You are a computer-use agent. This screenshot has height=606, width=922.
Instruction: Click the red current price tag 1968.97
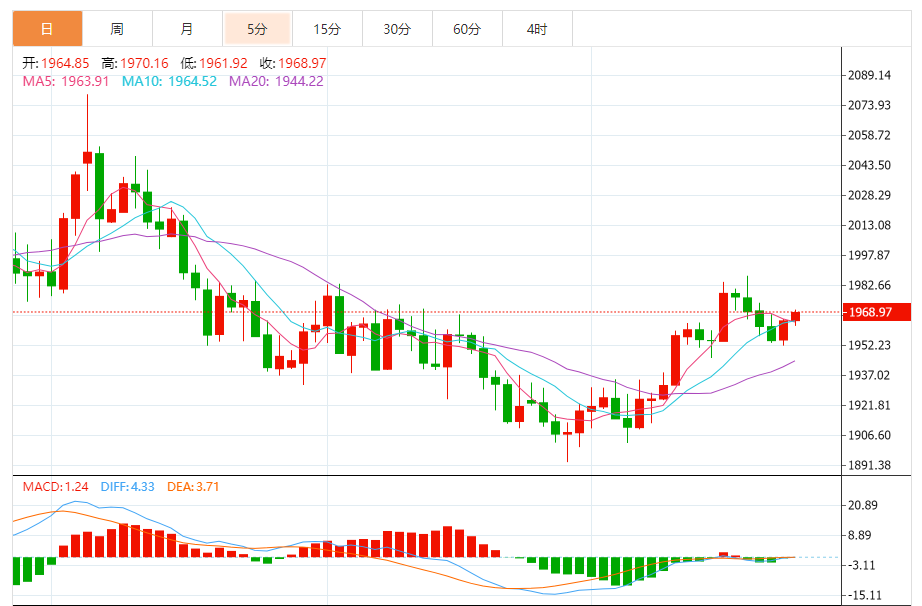click(x=877, y=312)
